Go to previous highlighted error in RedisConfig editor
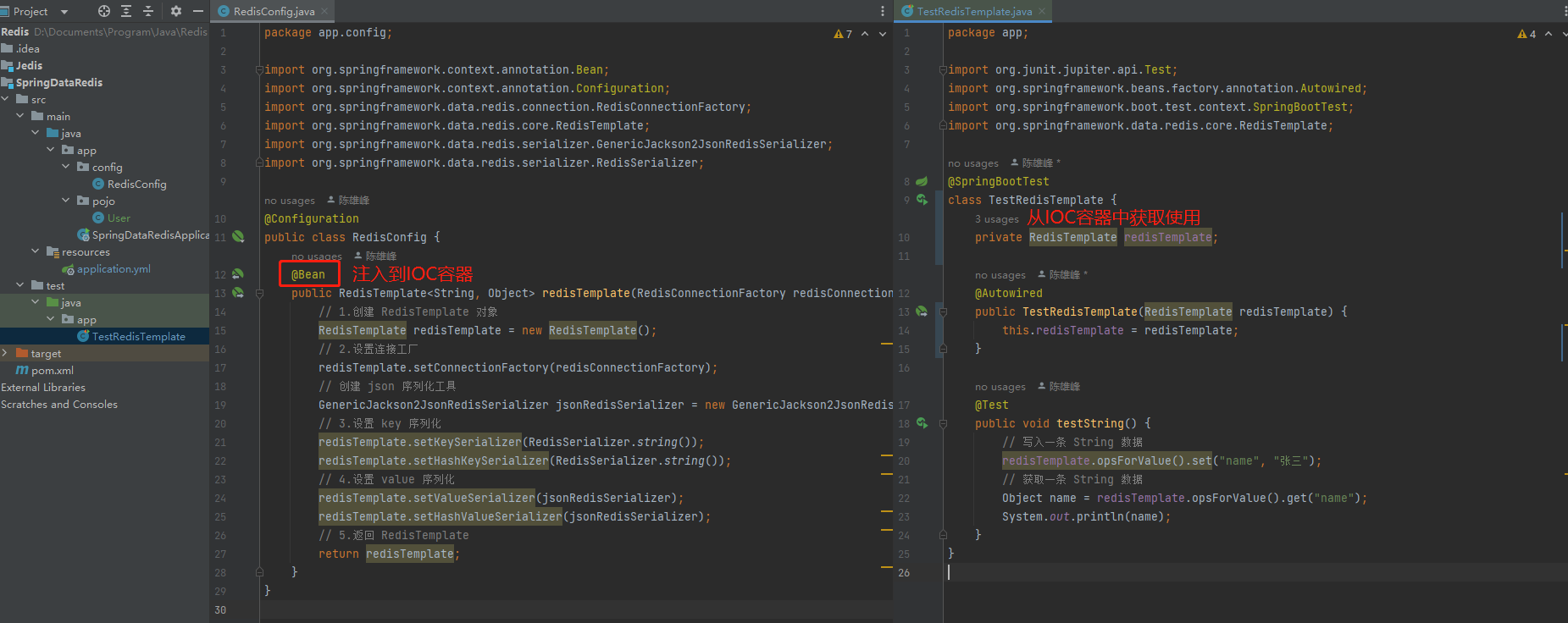The width and height of the screenshot is (1568, 623). tap(865, 34)
